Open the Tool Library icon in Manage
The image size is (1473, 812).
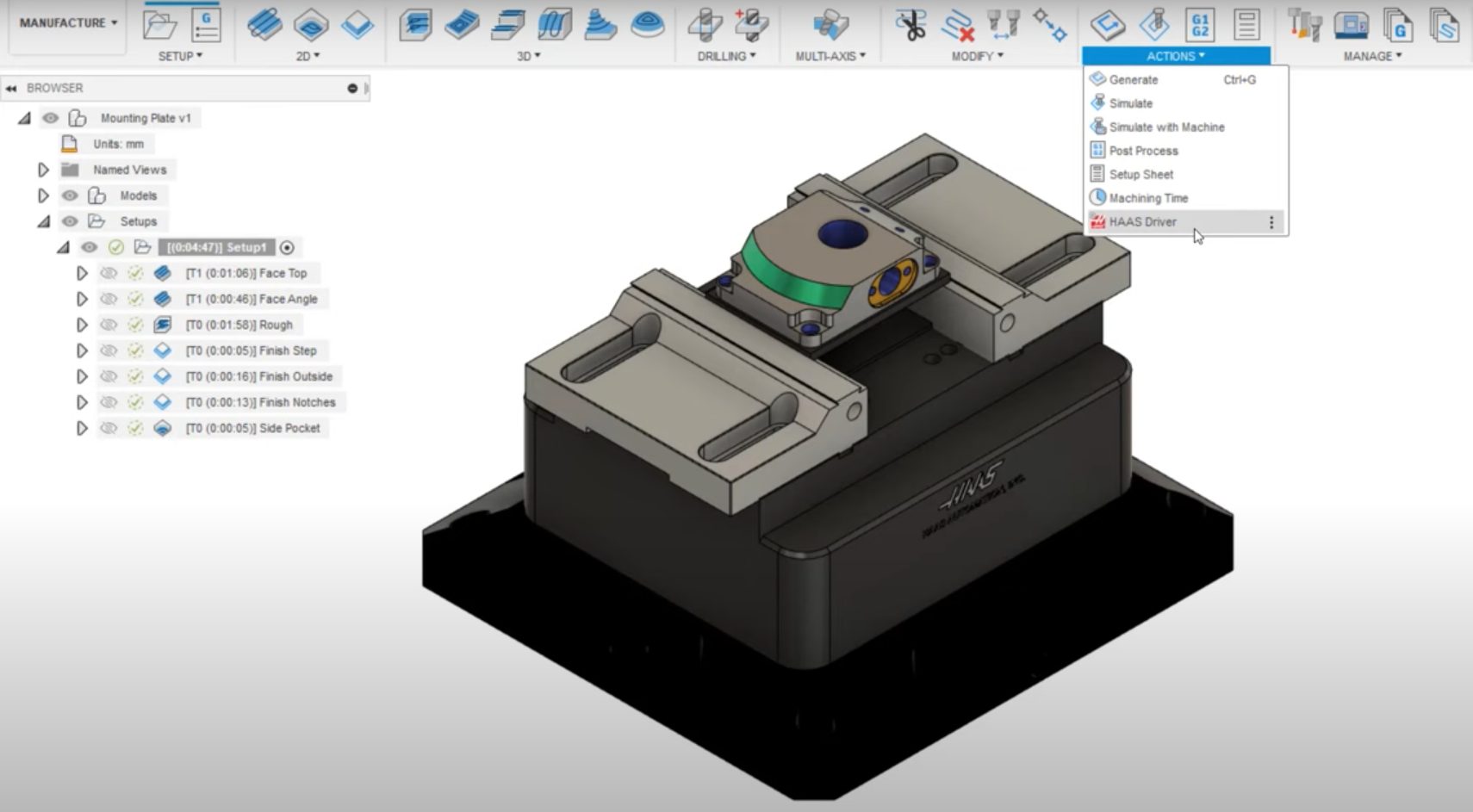1304,25
